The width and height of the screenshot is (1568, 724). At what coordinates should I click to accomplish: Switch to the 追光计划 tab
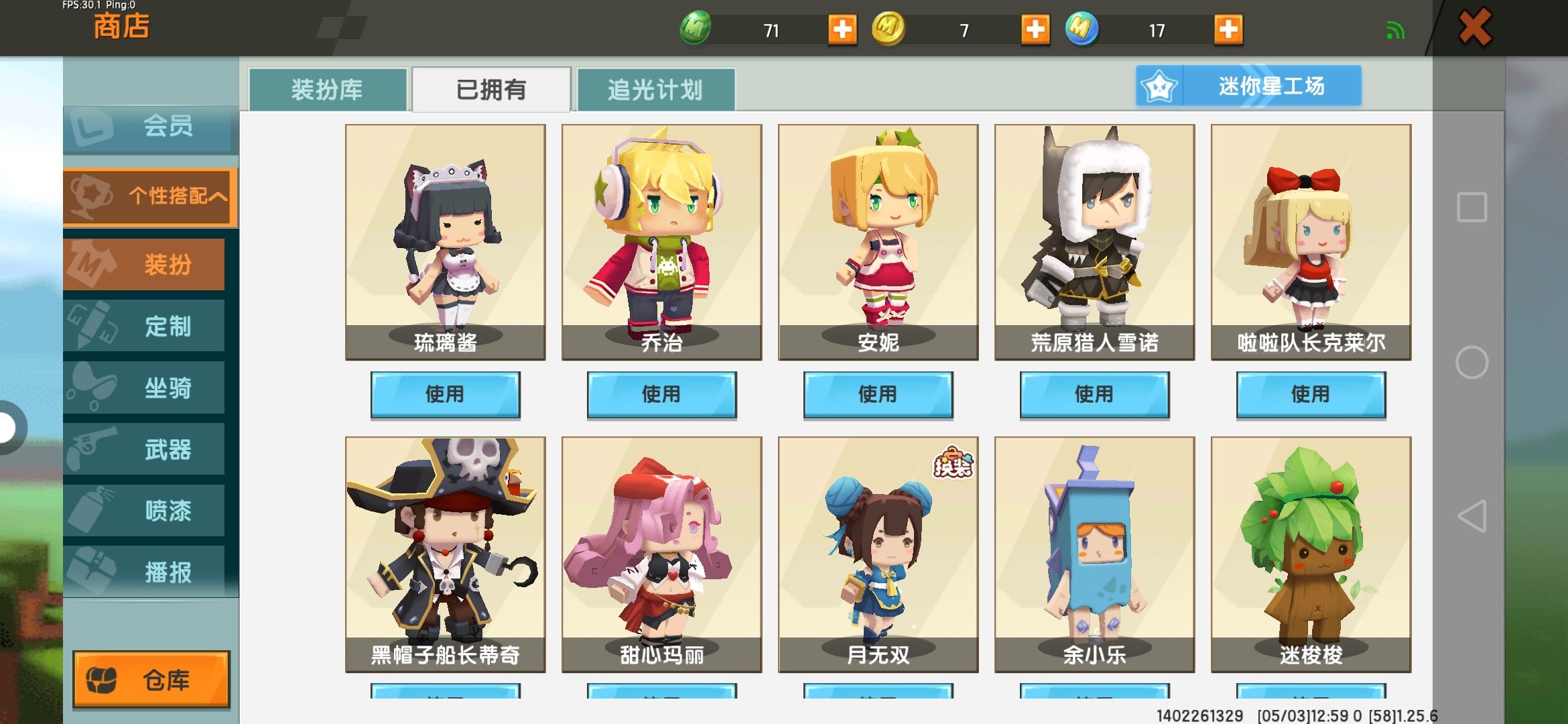point(655,90)
